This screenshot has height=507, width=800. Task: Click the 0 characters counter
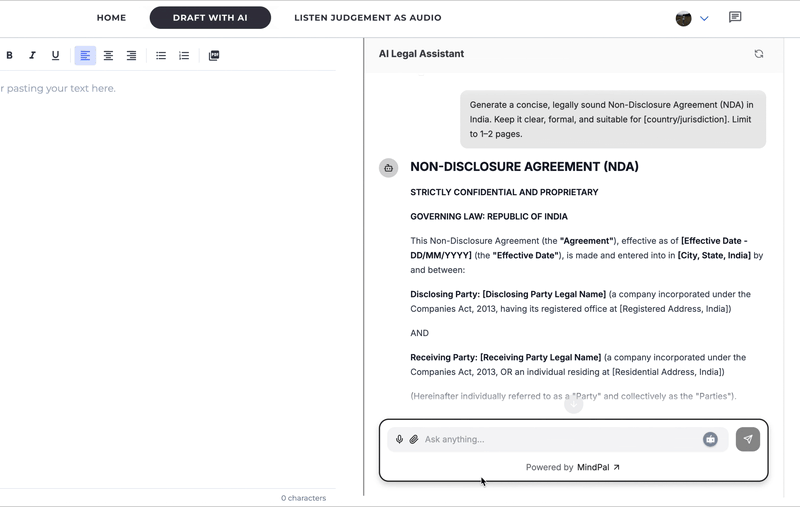303,498
